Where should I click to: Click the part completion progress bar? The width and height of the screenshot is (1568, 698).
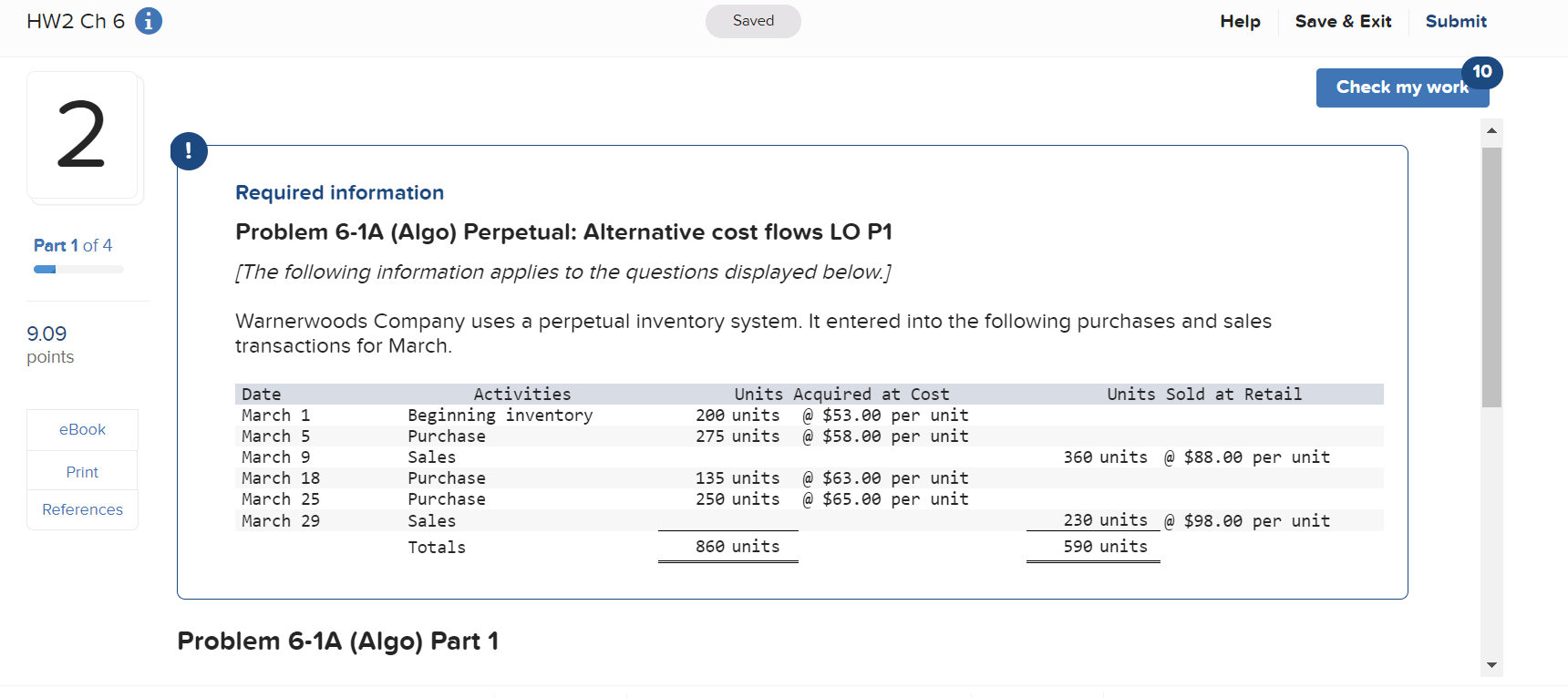[x=78, y=269]
